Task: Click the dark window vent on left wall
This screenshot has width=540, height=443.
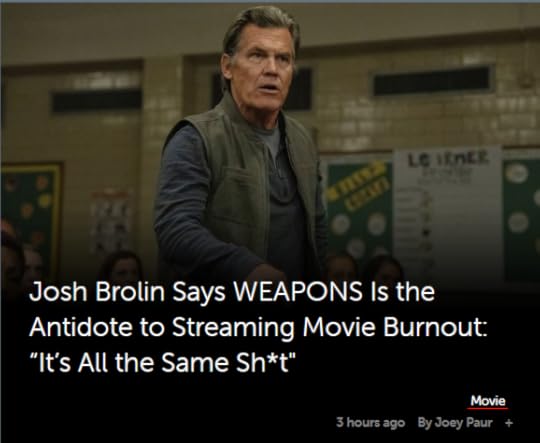Action: [x=97, y=101]
